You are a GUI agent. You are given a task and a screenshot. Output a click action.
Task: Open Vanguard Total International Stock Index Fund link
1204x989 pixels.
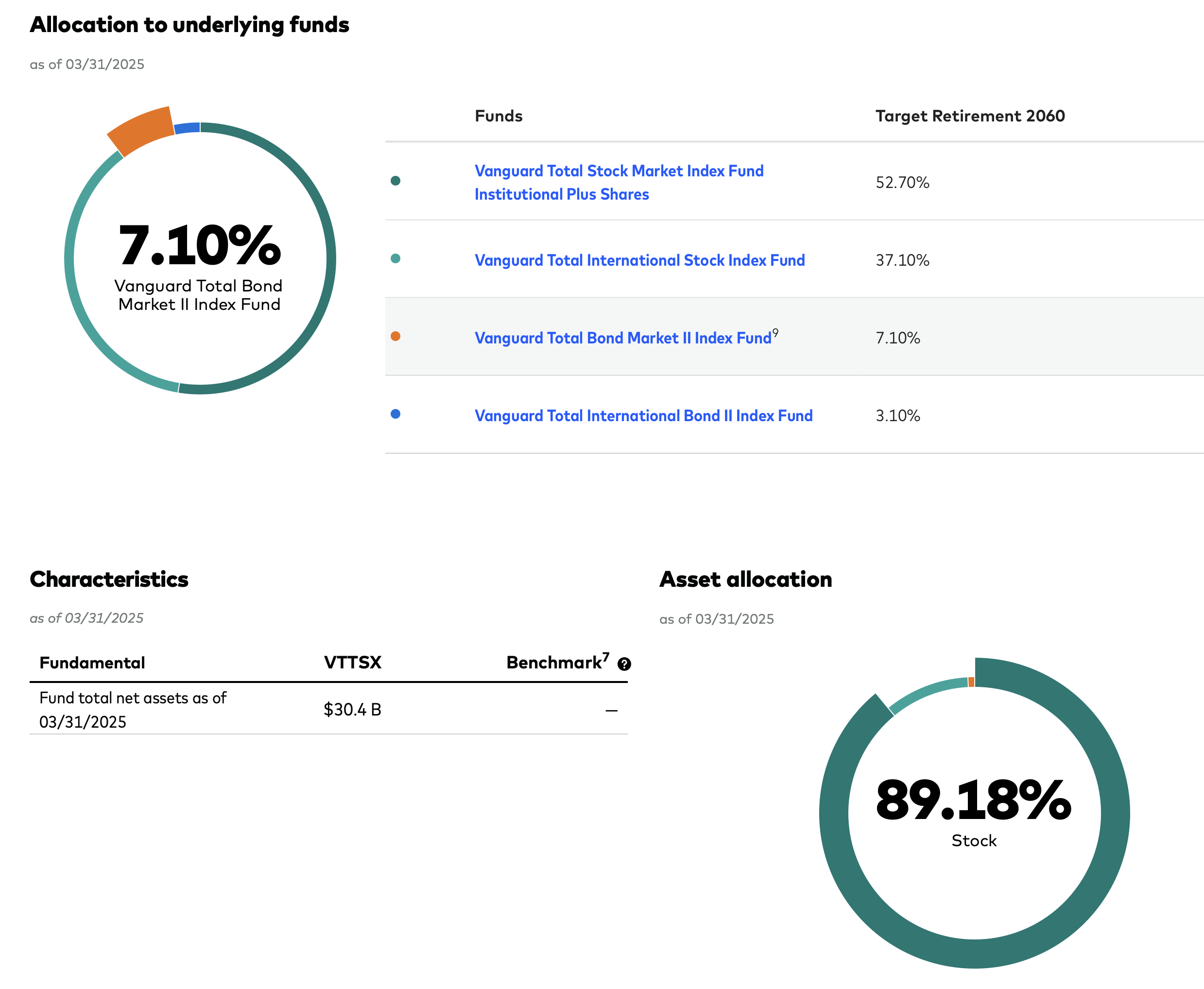coord(639,260)
